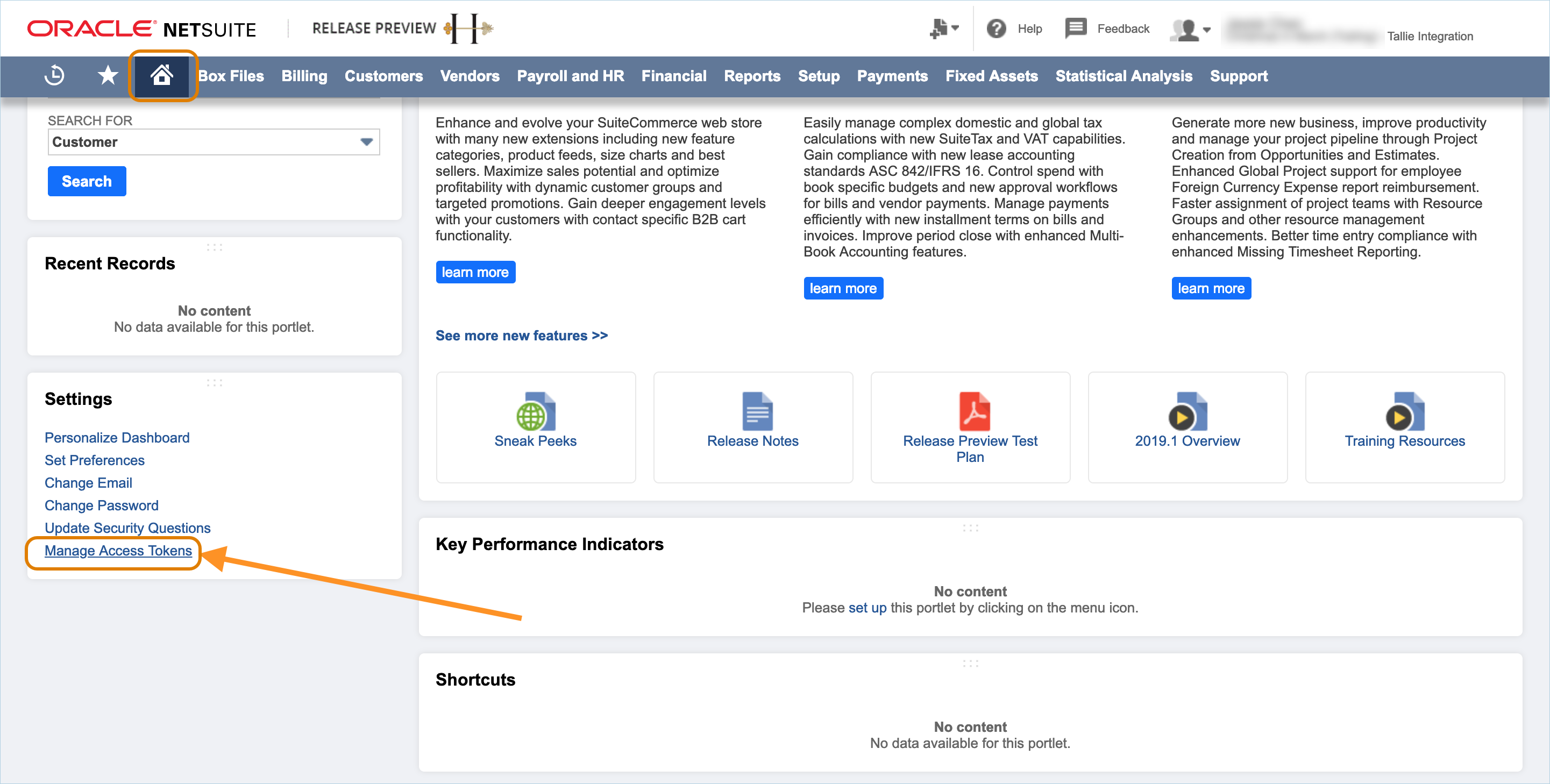This screenshot has width=1550, height=784.
Task: Open Change Email link
Action: pyautogui.click(x=88, y=482)
